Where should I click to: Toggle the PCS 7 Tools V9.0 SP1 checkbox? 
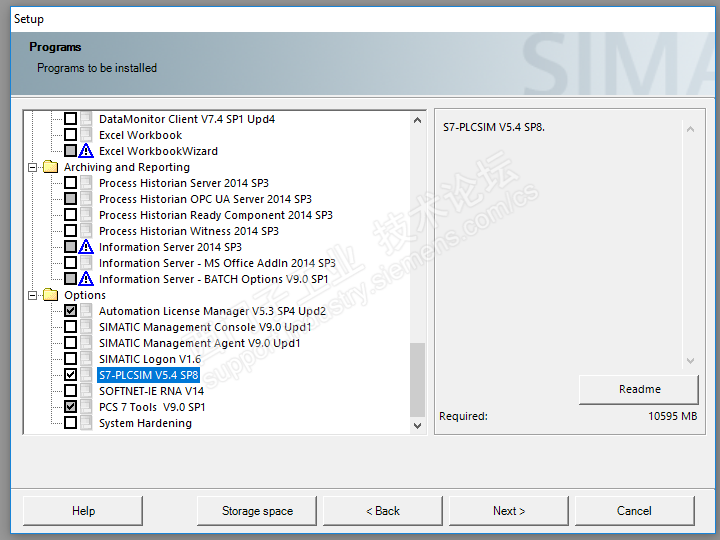[x=70, y=407]
